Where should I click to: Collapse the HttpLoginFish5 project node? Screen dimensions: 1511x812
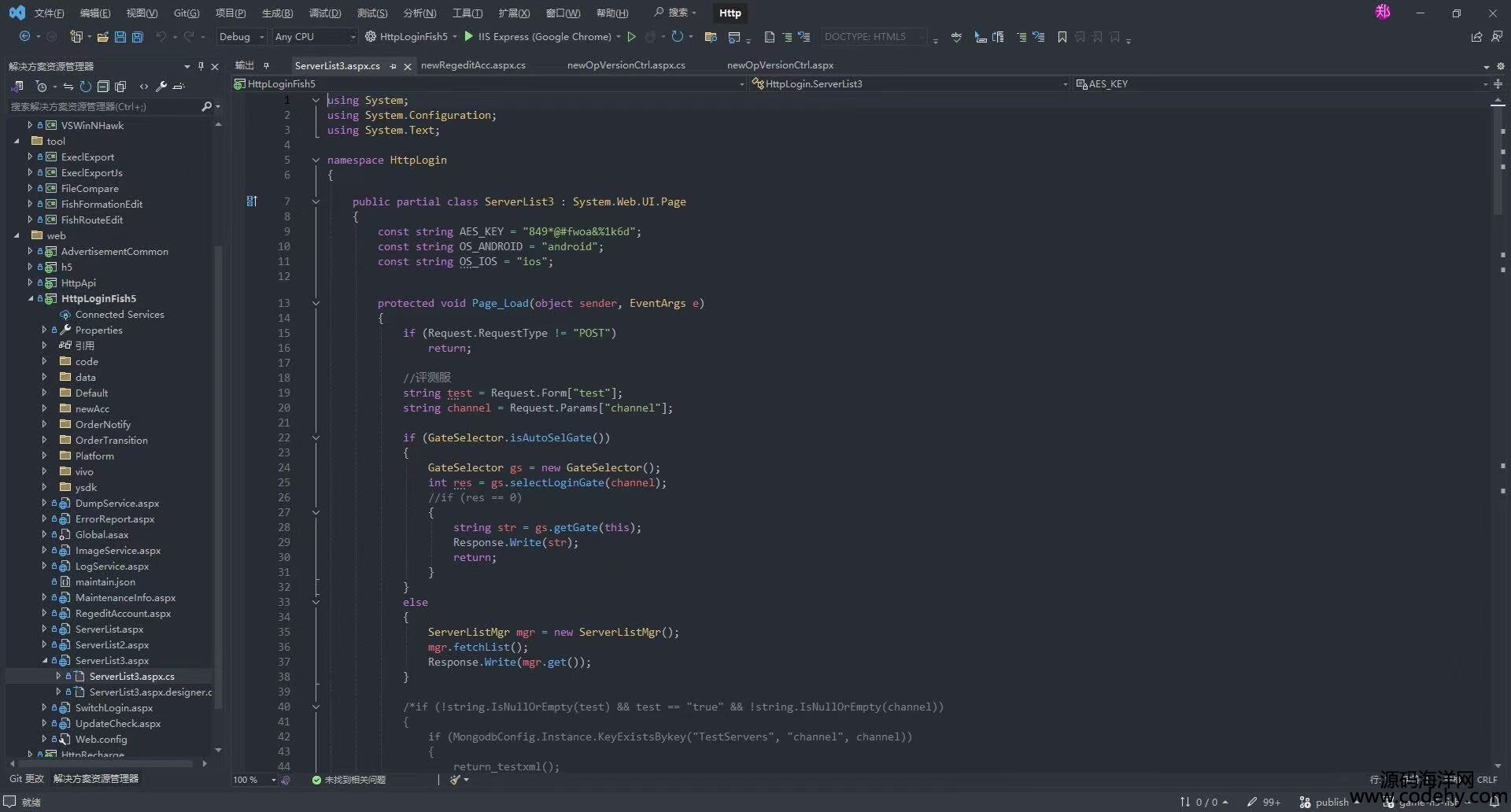coord(31,298)
